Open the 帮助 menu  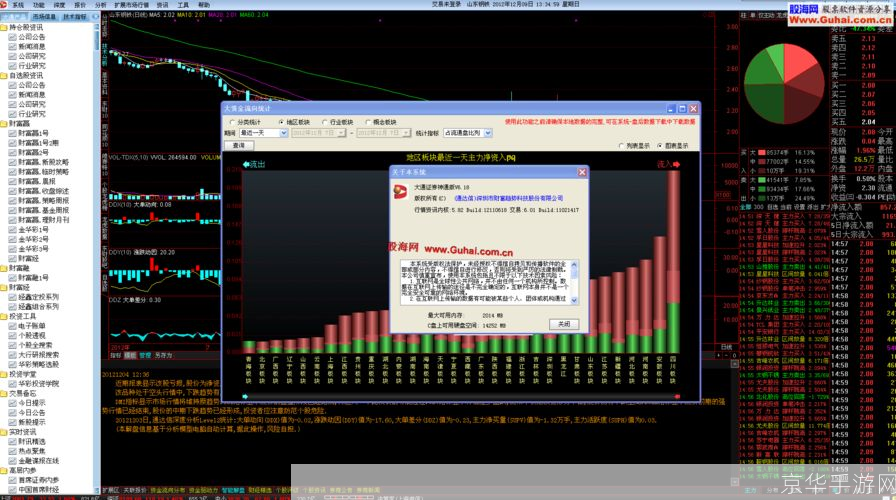pos(203,5)
